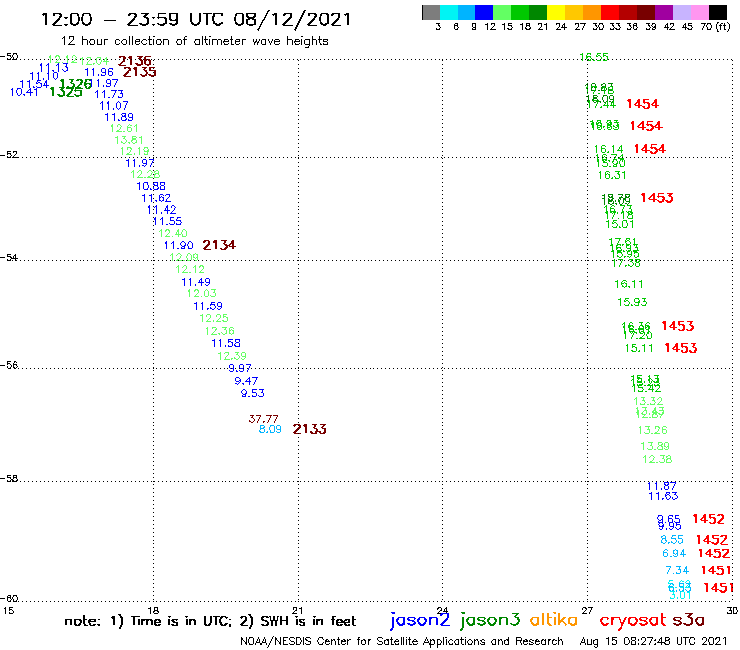Viewport: 740px width, 650px height.
Task: Click time stamp 1451 beside 7.34
Action: click(716, 570)
